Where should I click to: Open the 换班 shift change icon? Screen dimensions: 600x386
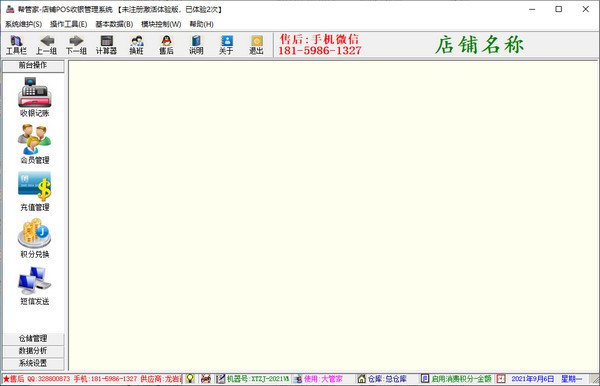(x=137, y=45)
